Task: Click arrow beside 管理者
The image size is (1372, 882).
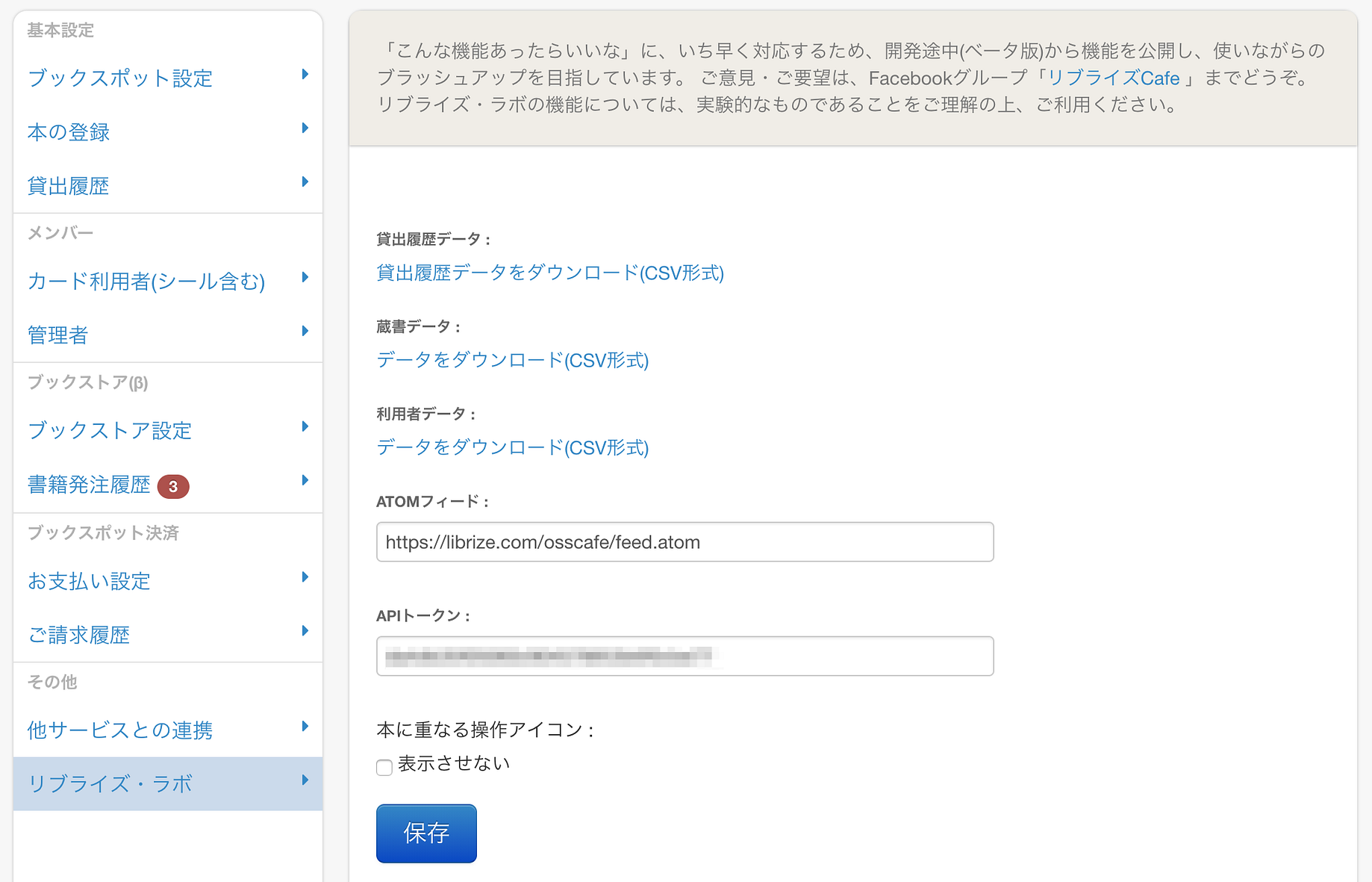Action: tap(305, 331)
